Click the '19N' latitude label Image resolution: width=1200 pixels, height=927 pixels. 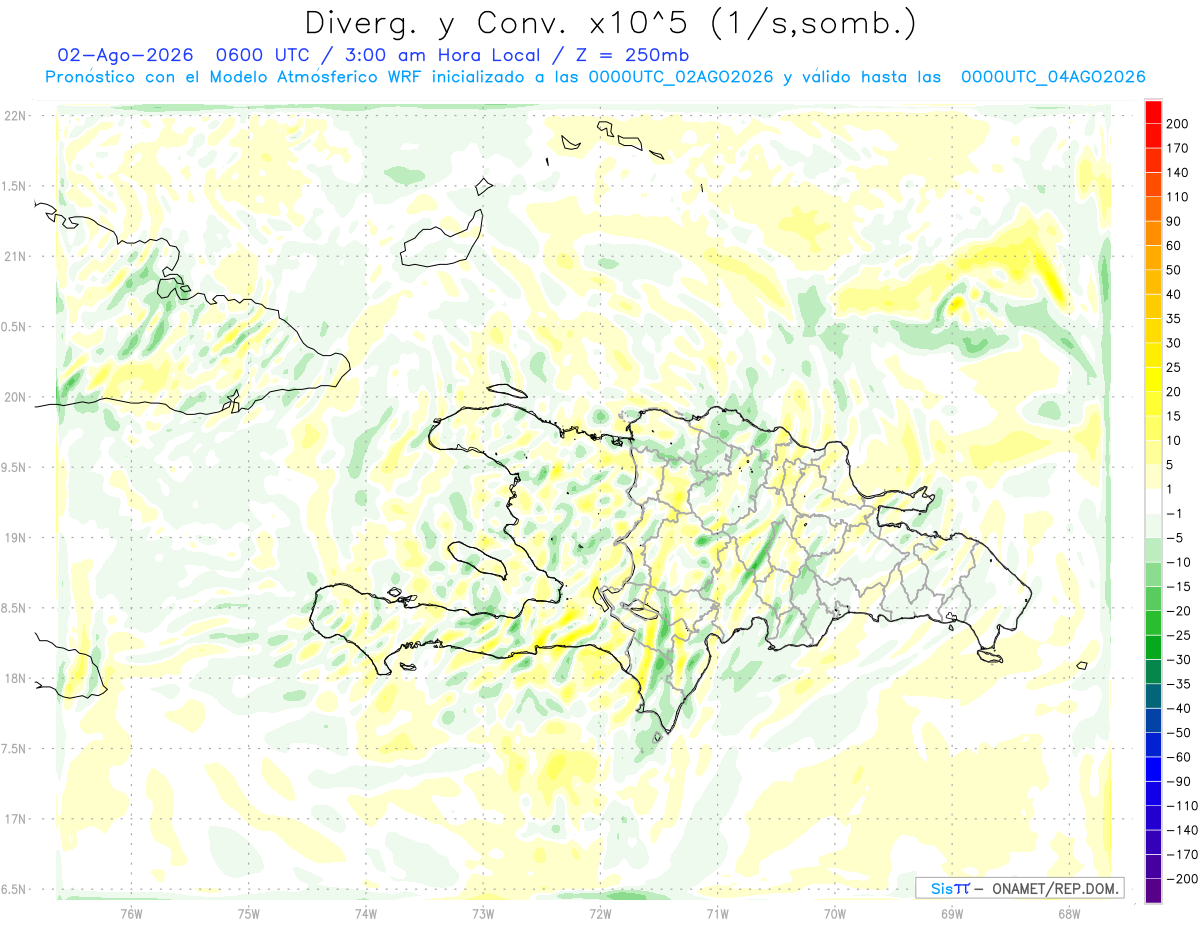(x=14, y=538)
